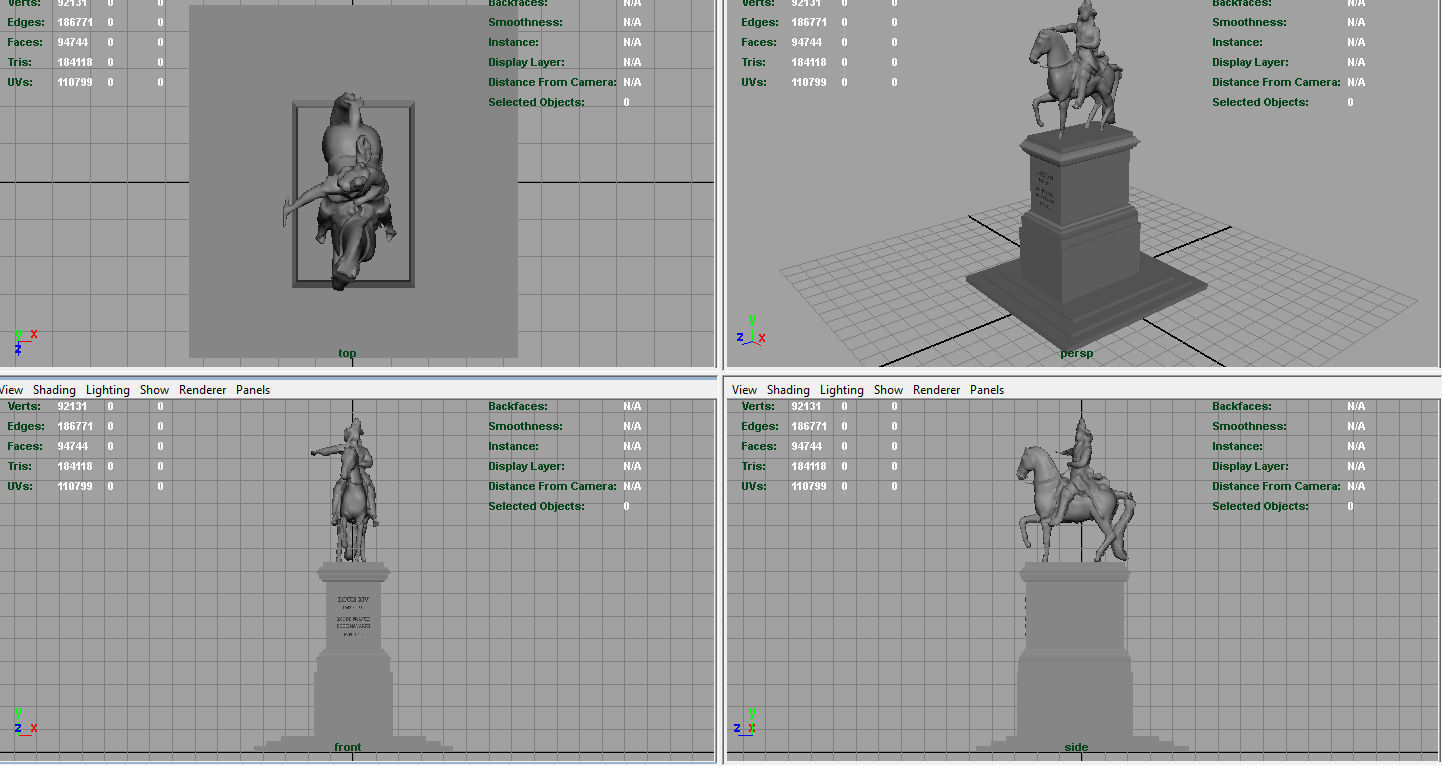The height and width of the screenshot is (766, 1442).
Task: Open the Panels menu in the front panel
Action: (x=253, y=390)
